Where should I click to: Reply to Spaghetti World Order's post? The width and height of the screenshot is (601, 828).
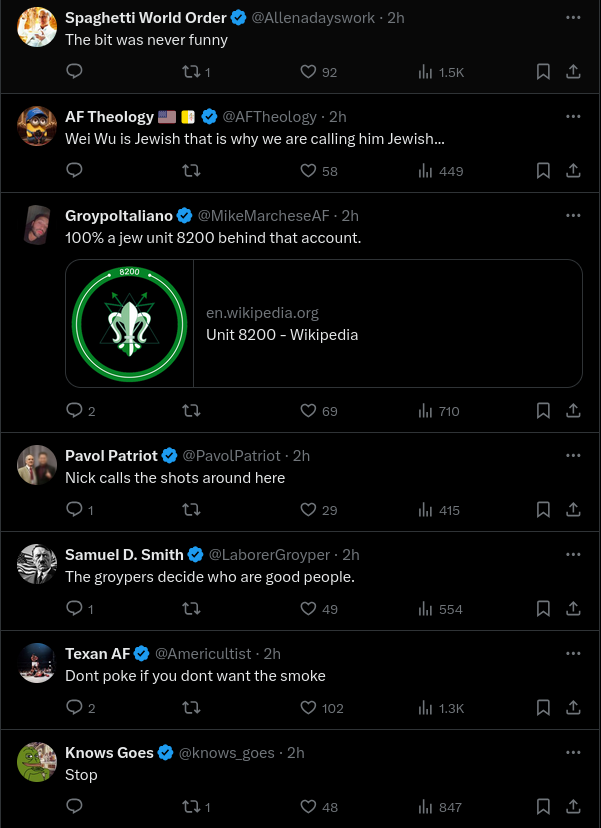74,71
